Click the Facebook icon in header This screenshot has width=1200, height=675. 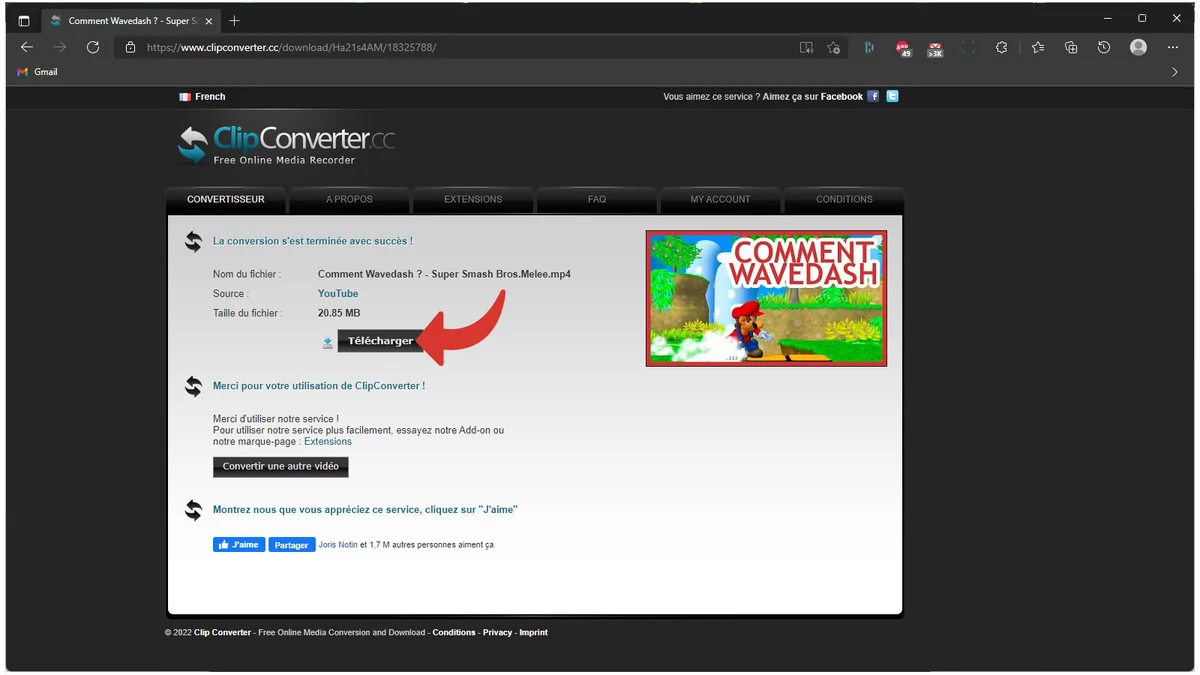[x=873, y=96]
